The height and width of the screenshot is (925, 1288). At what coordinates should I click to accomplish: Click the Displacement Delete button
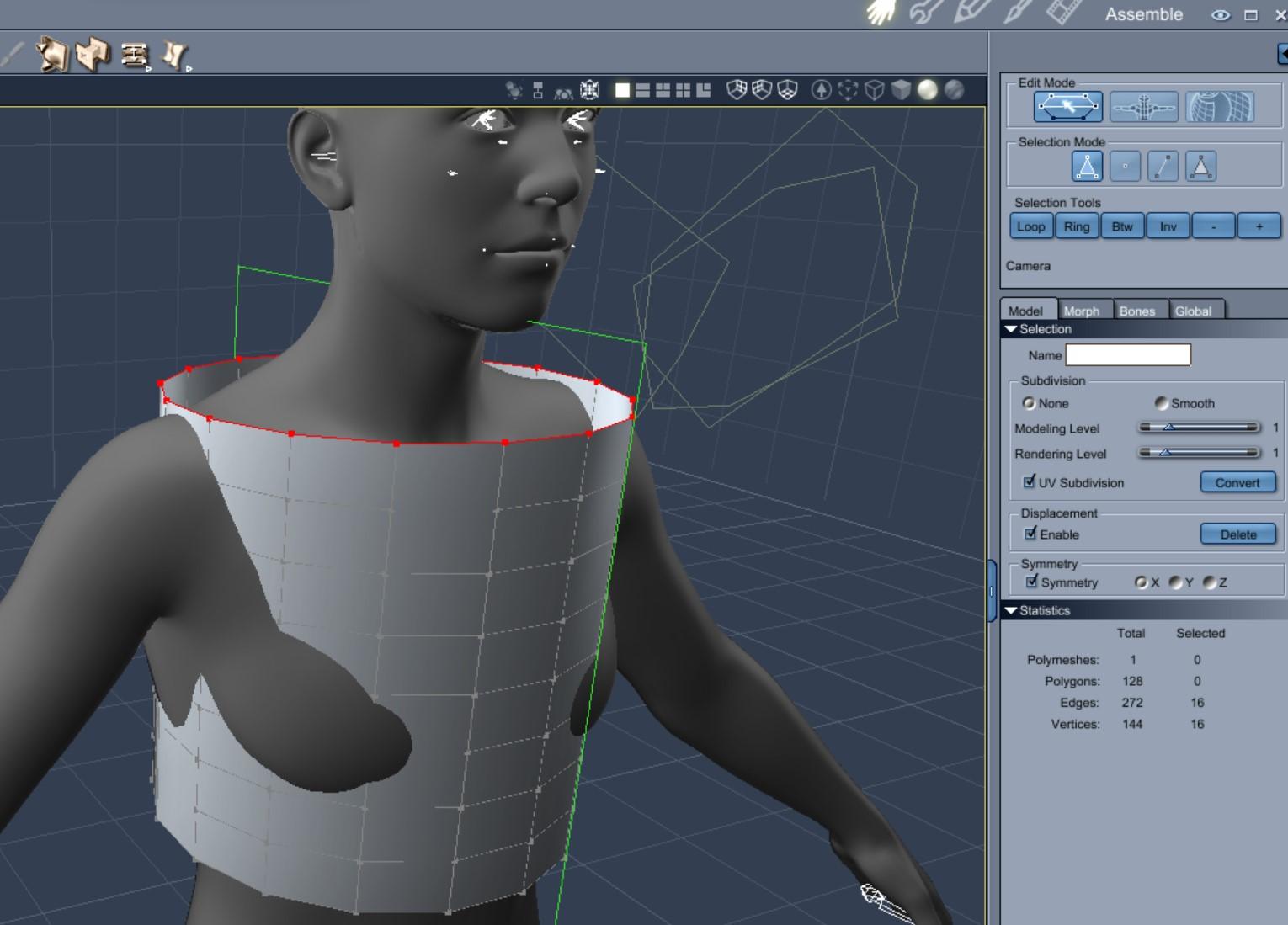[x=1237, y=534]
